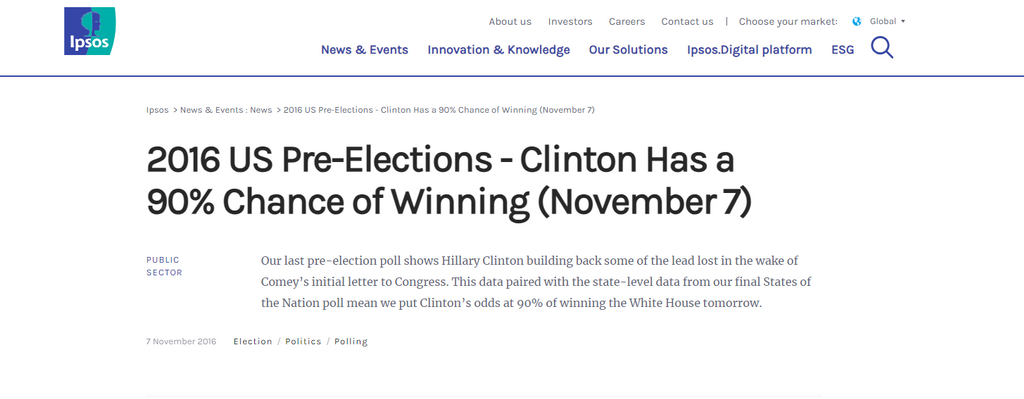Visit the About us page

(x=510, y=22)
